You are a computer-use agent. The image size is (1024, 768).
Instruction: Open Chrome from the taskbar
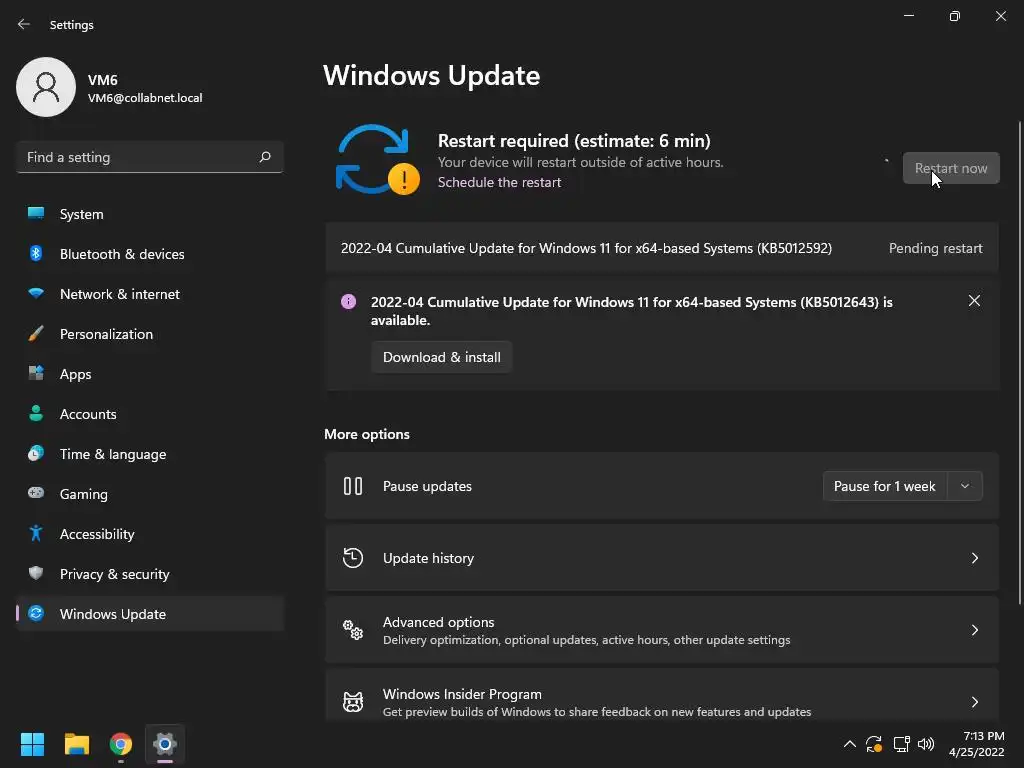coord(121,744)
